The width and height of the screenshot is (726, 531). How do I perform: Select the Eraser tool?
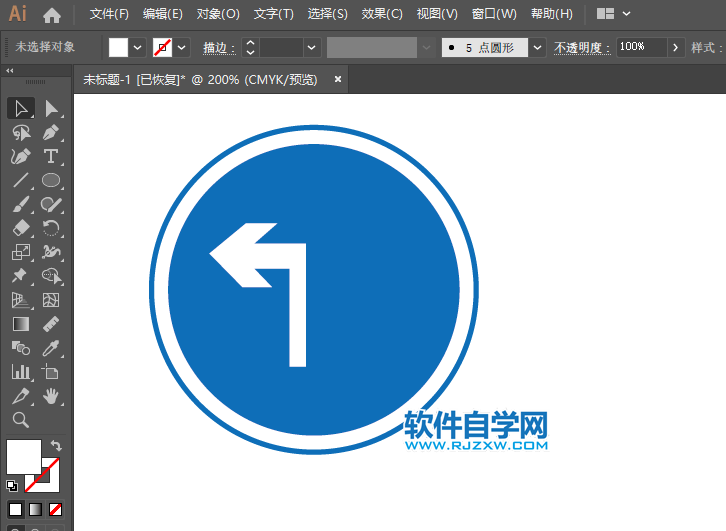pyautogui.click(x=20, y=229)
